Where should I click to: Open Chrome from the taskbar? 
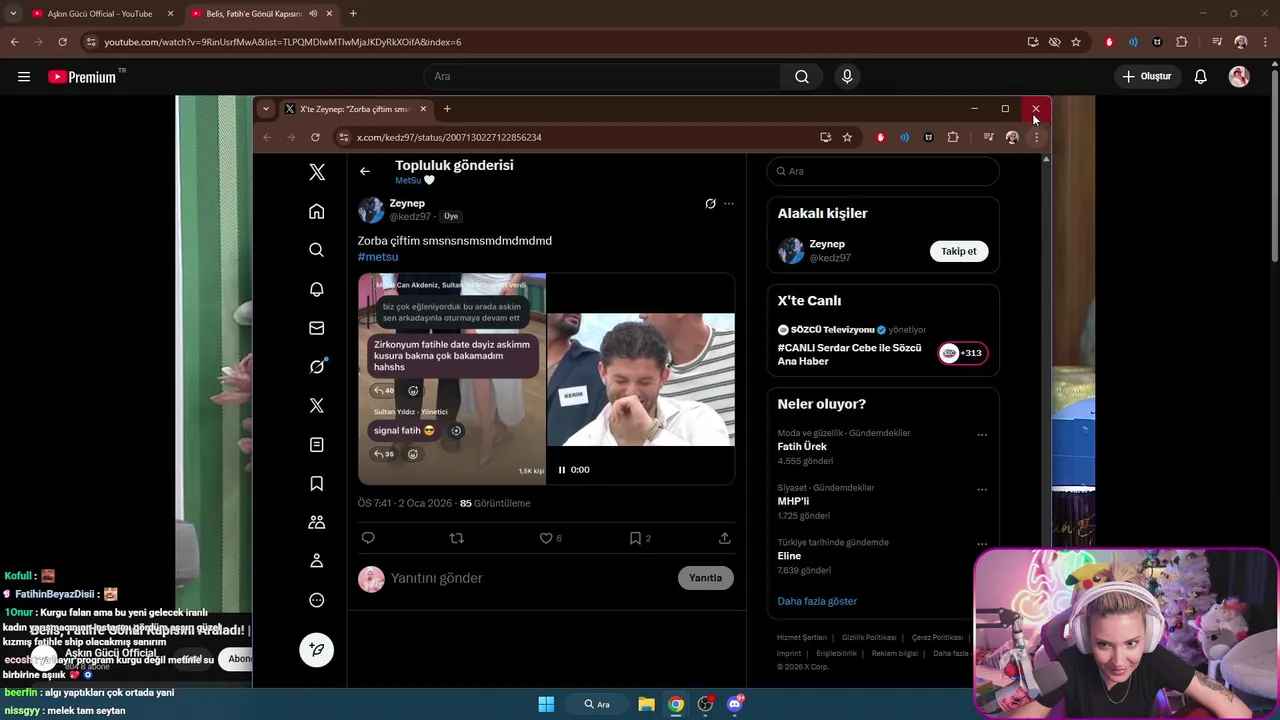click(x=676, y=704)
